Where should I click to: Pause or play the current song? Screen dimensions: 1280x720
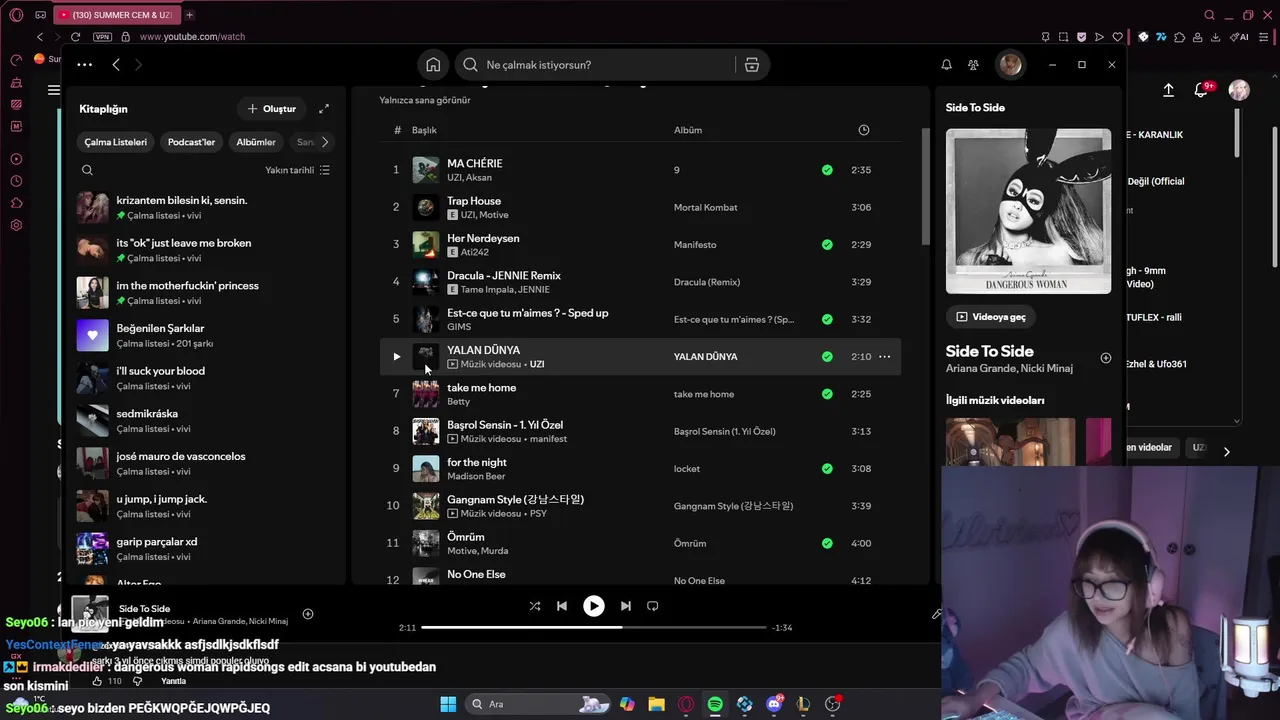pos(594,606)
